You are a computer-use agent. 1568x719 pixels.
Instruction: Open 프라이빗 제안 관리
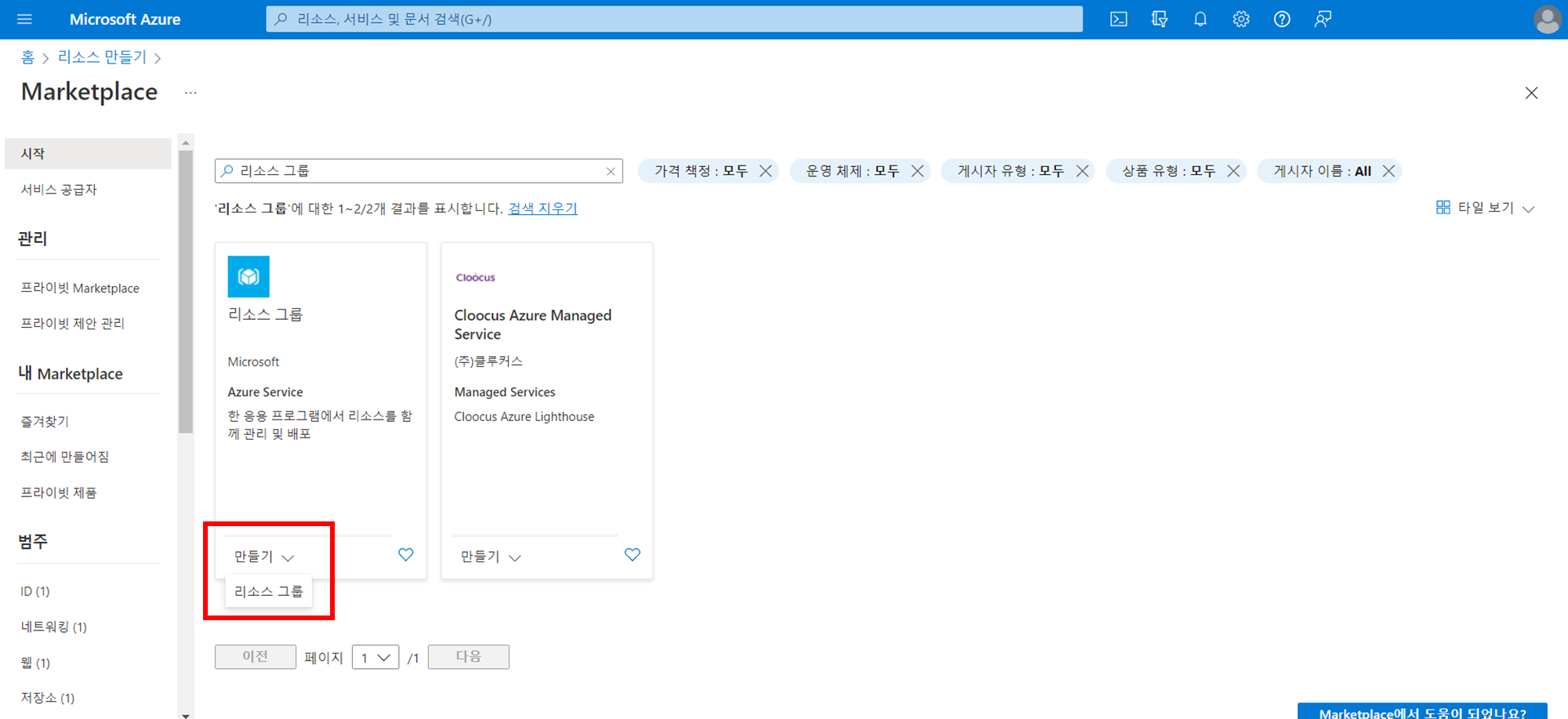(72, 323)
